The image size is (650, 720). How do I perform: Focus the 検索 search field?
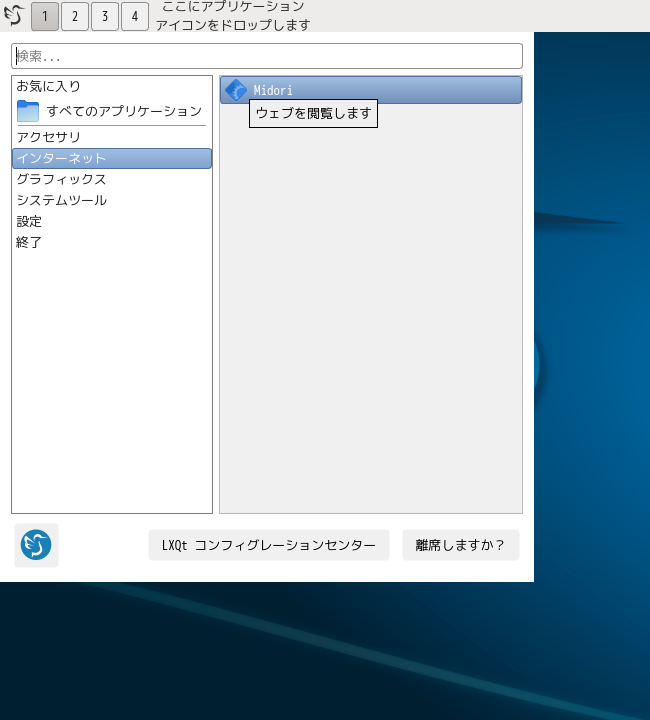(x=267, y=56)
